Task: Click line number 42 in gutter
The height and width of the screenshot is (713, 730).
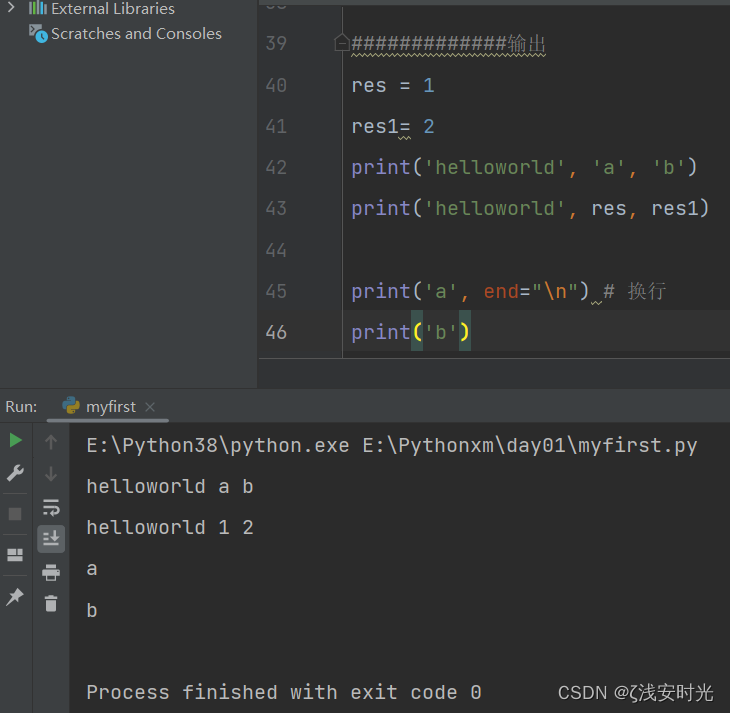Action: tap(276, 168)
